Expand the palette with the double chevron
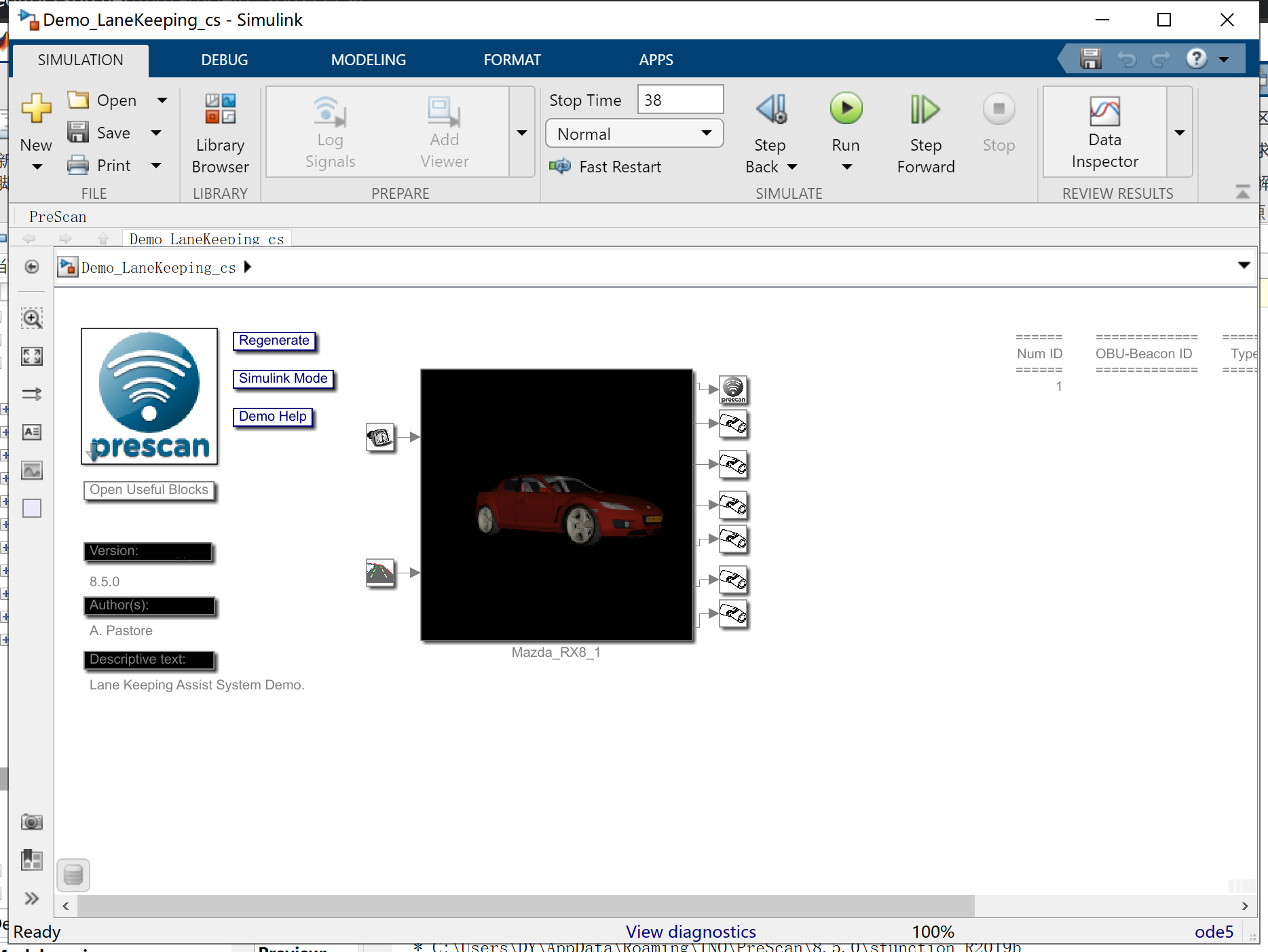Viewport: 1268px width, 952px height. [32, 898]
